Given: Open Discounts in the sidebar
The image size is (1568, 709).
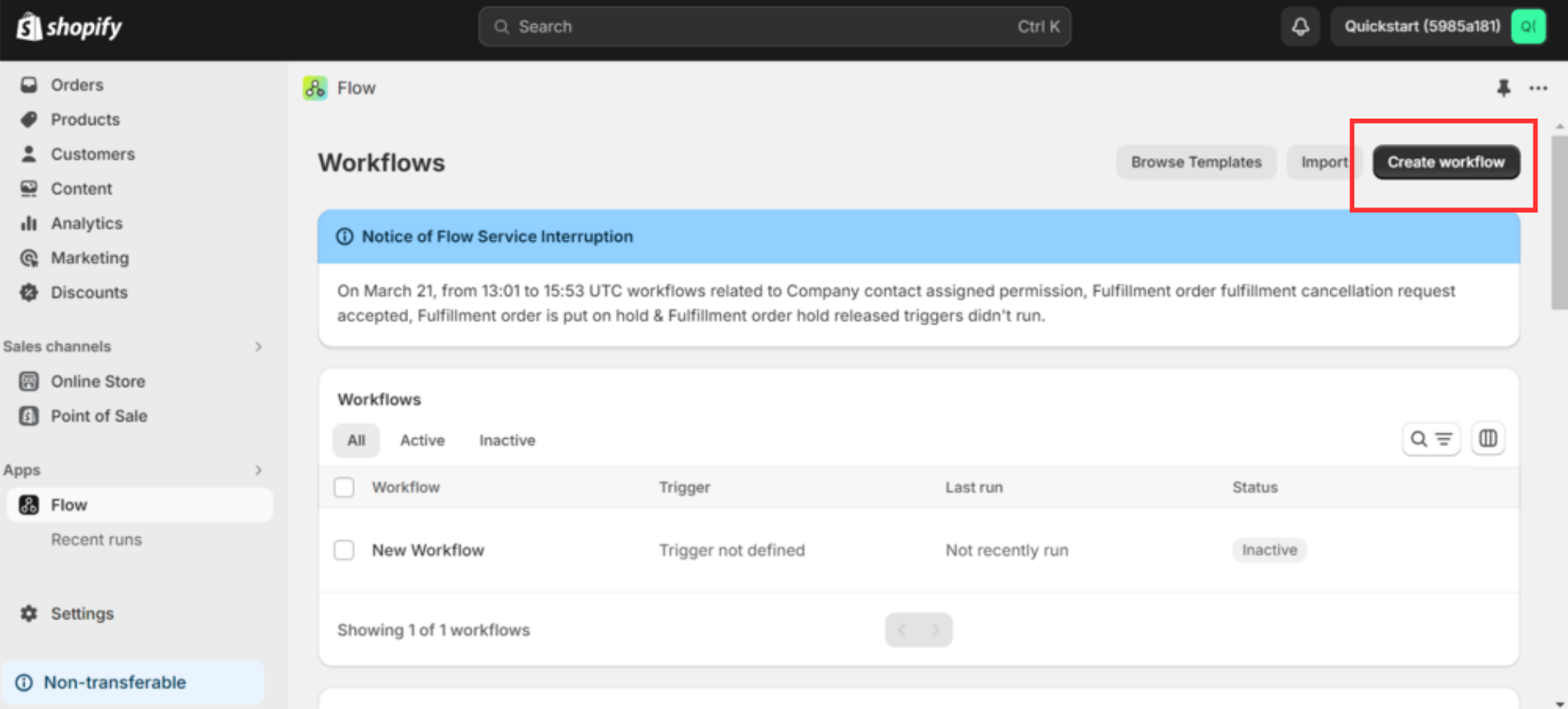Looking at the screenshot, I should click(x=89, y=292).
